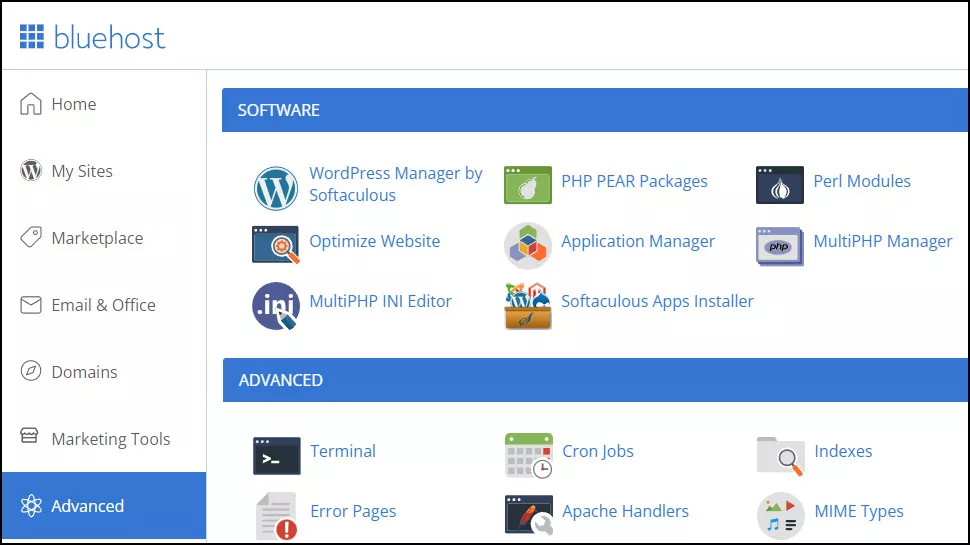Launch the Terminal icon

[277, 455]
